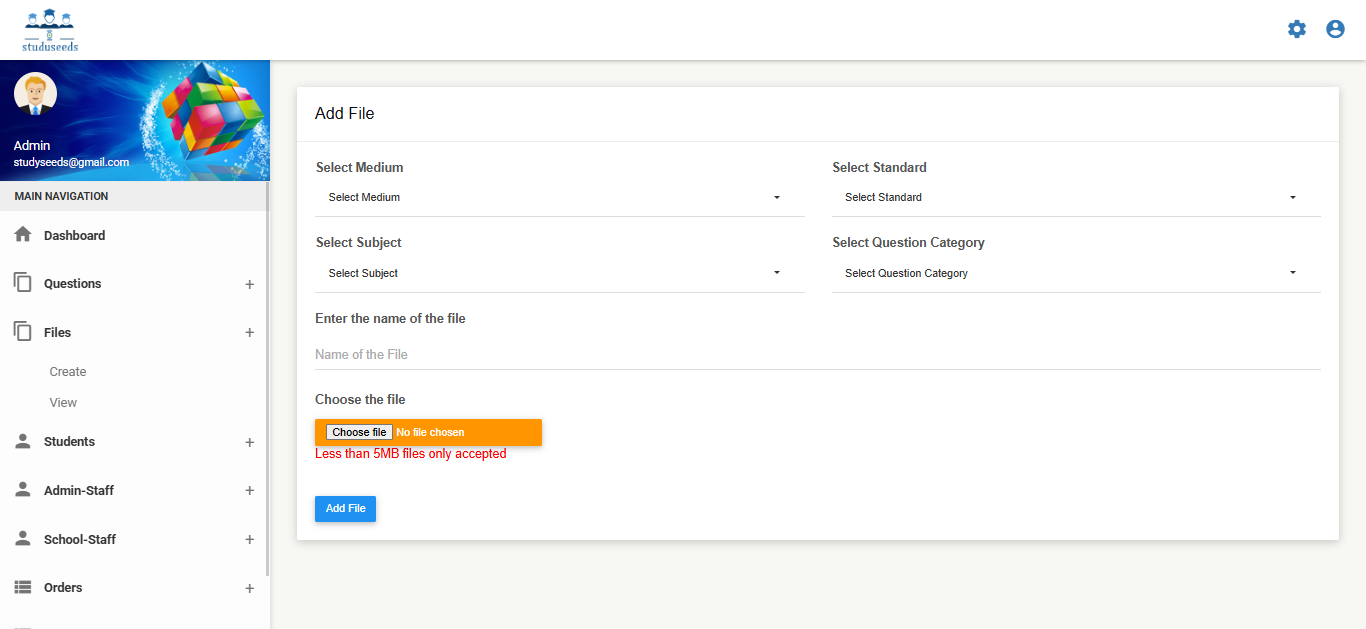
Task: Expand the Questions menu plus sign
Action: 249,284
